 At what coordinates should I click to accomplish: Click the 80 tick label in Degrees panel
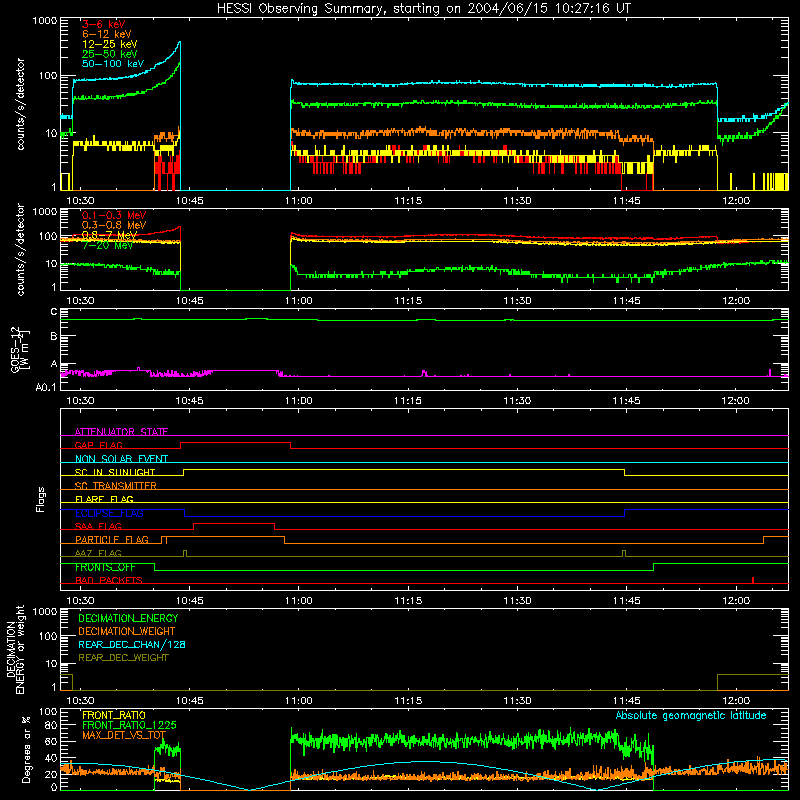pos(51,725)
